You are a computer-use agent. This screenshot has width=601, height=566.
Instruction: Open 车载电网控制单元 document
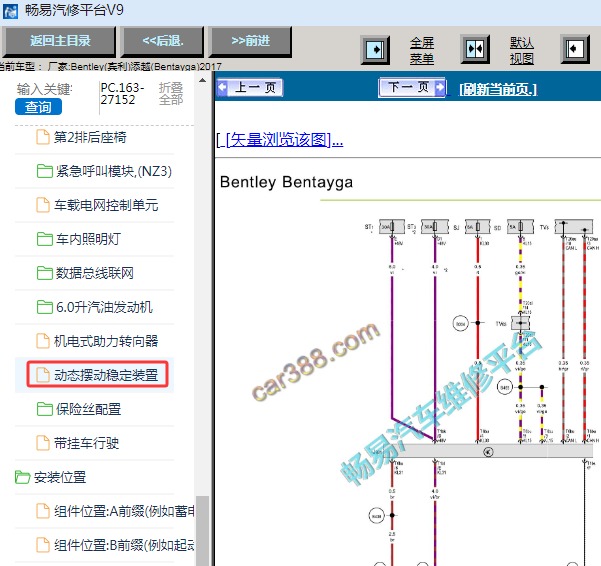pos(106,205)
